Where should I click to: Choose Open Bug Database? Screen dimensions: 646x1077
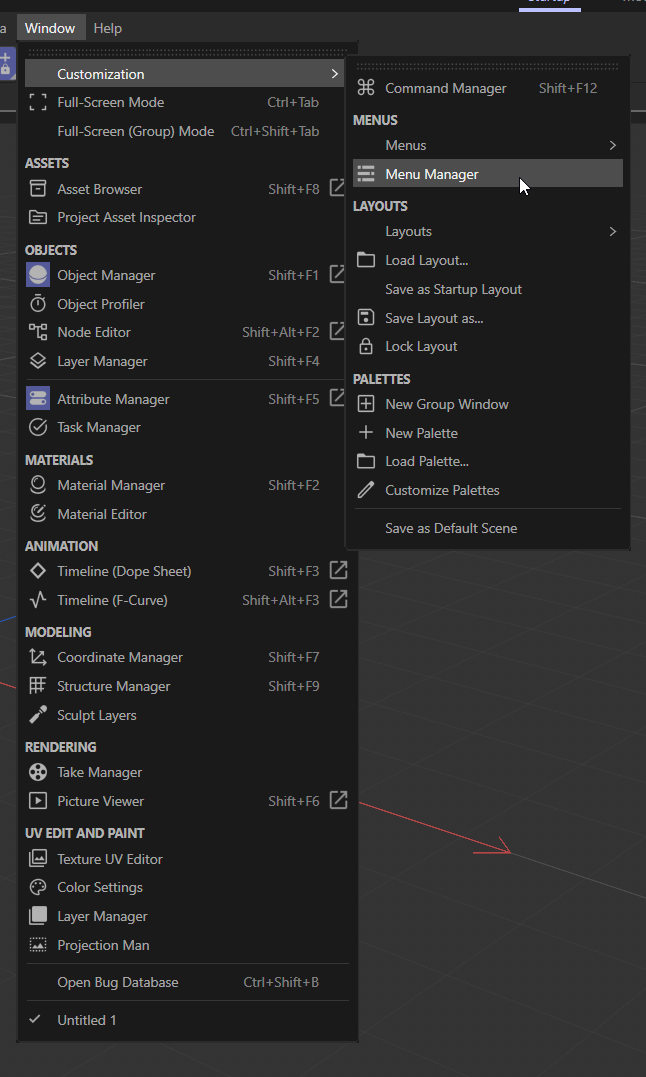coord(188,982)
